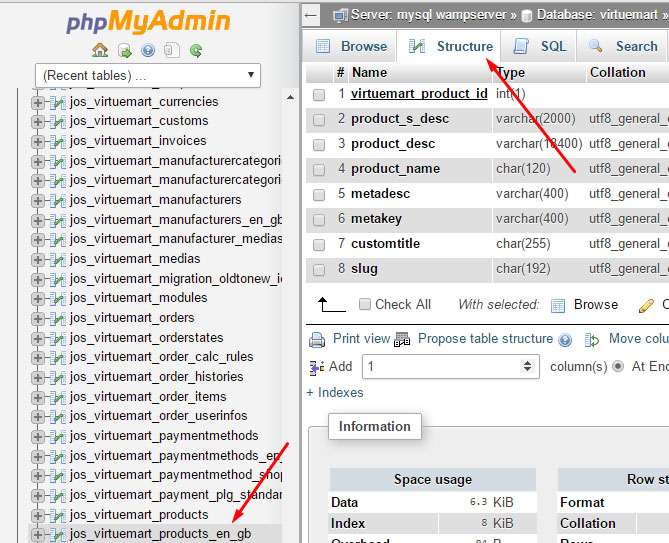Check the product_name column checkbox

click(x=319, y=170)
